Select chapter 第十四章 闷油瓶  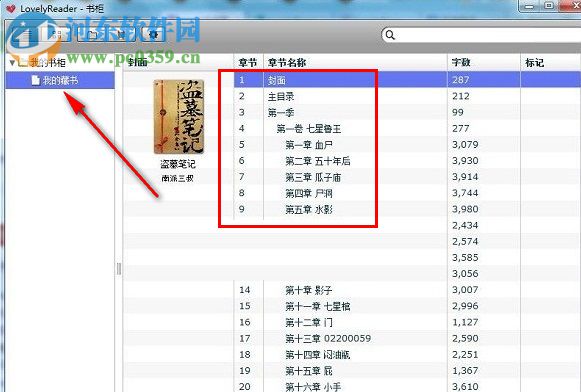(318, 355)
